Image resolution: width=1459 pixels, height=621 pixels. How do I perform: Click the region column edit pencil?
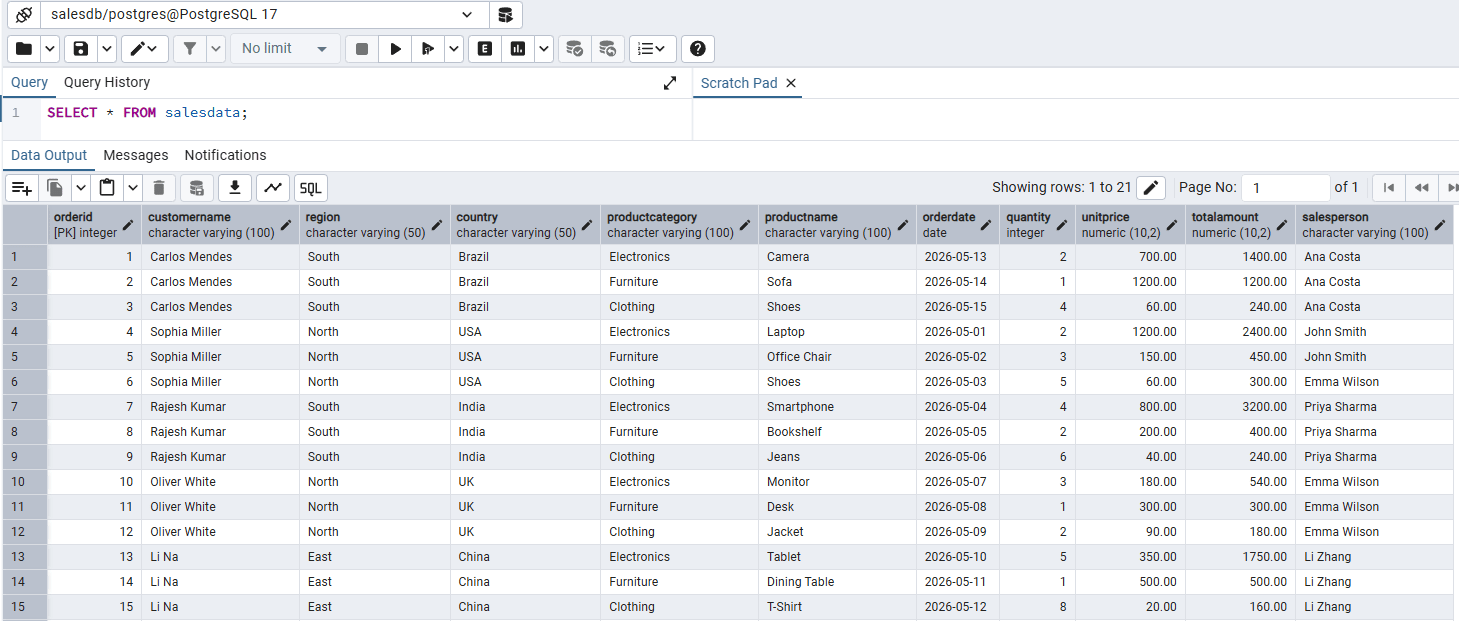[437, 225]
